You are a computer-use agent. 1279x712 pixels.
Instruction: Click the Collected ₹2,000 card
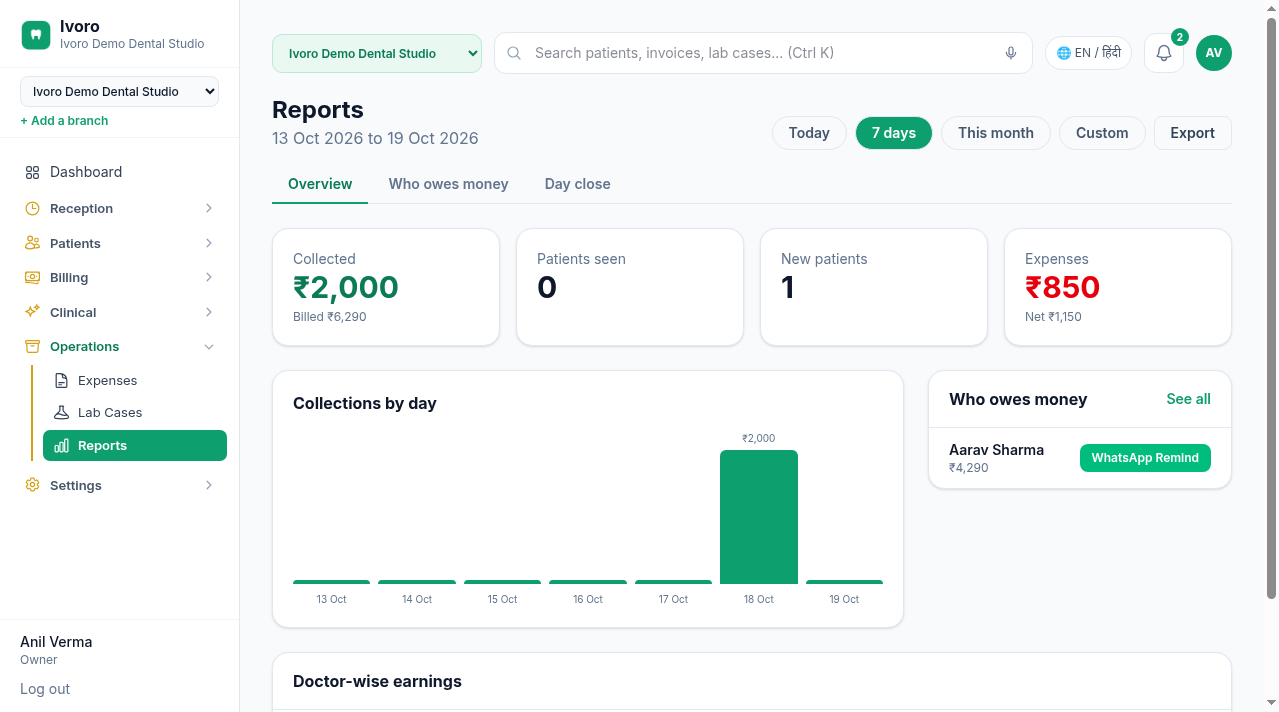386,288
